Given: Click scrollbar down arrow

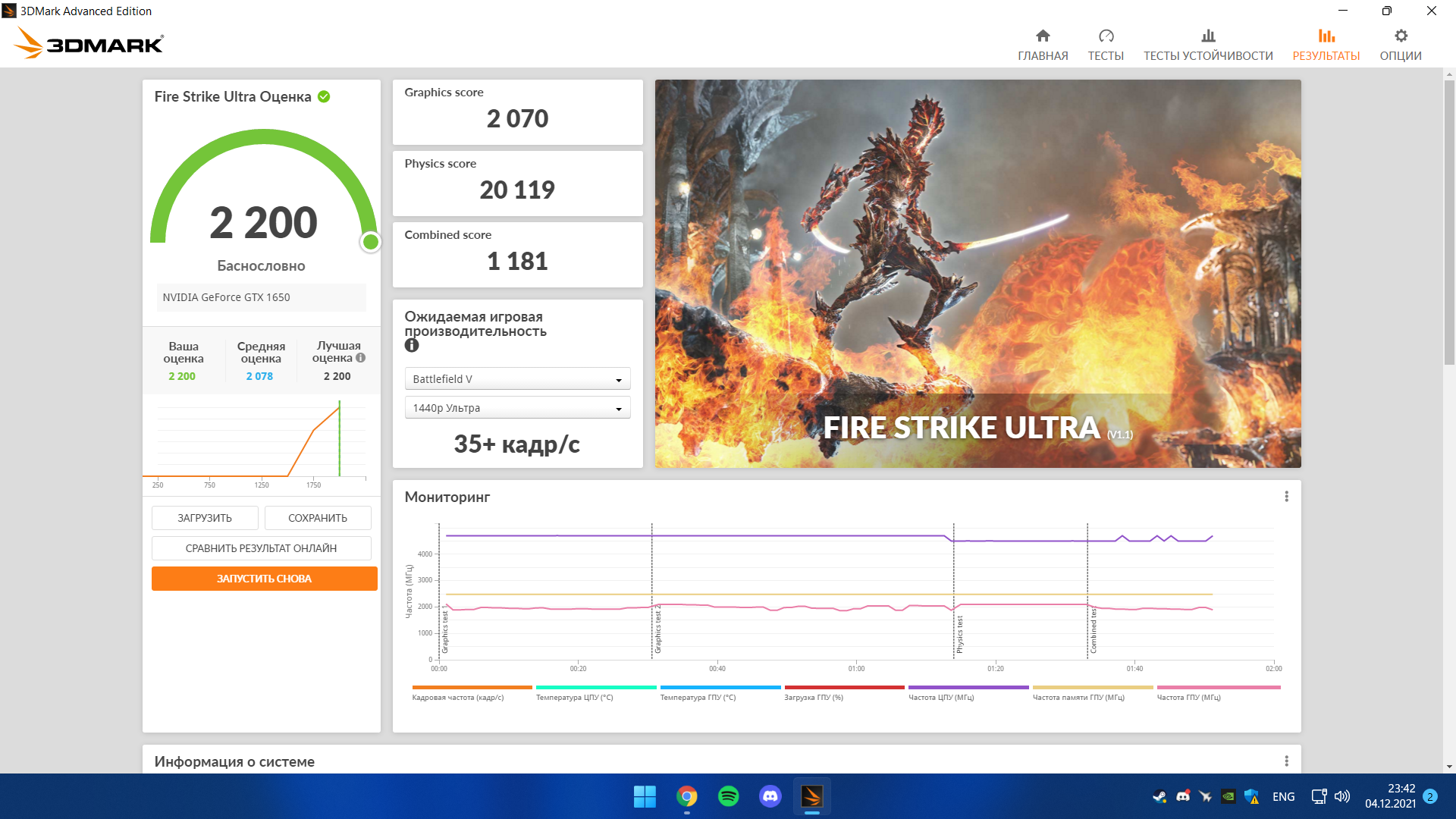Looking at the screenshot, I should point(1449,767).
